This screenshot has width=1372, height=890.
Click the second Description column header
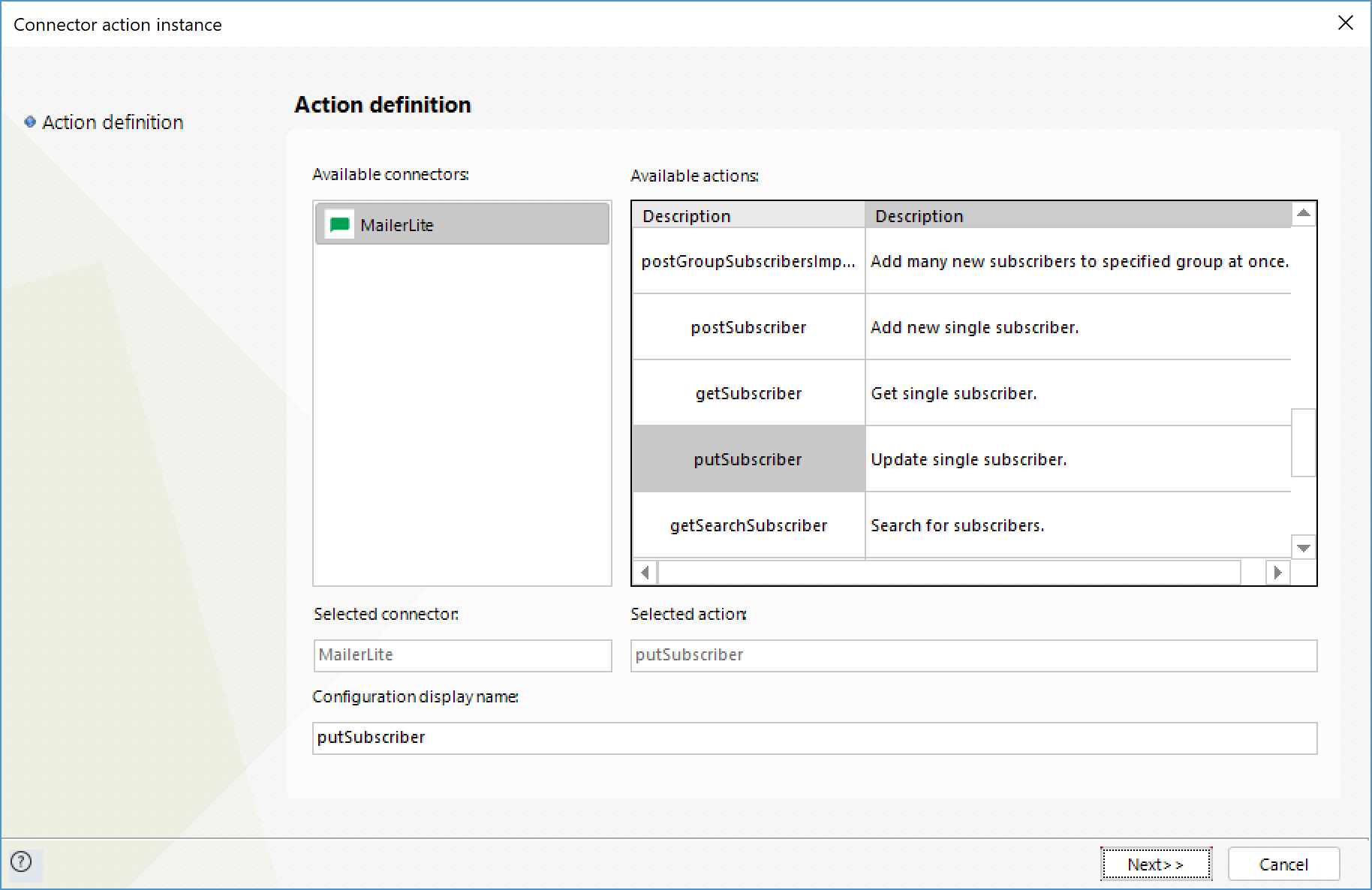1079,215
